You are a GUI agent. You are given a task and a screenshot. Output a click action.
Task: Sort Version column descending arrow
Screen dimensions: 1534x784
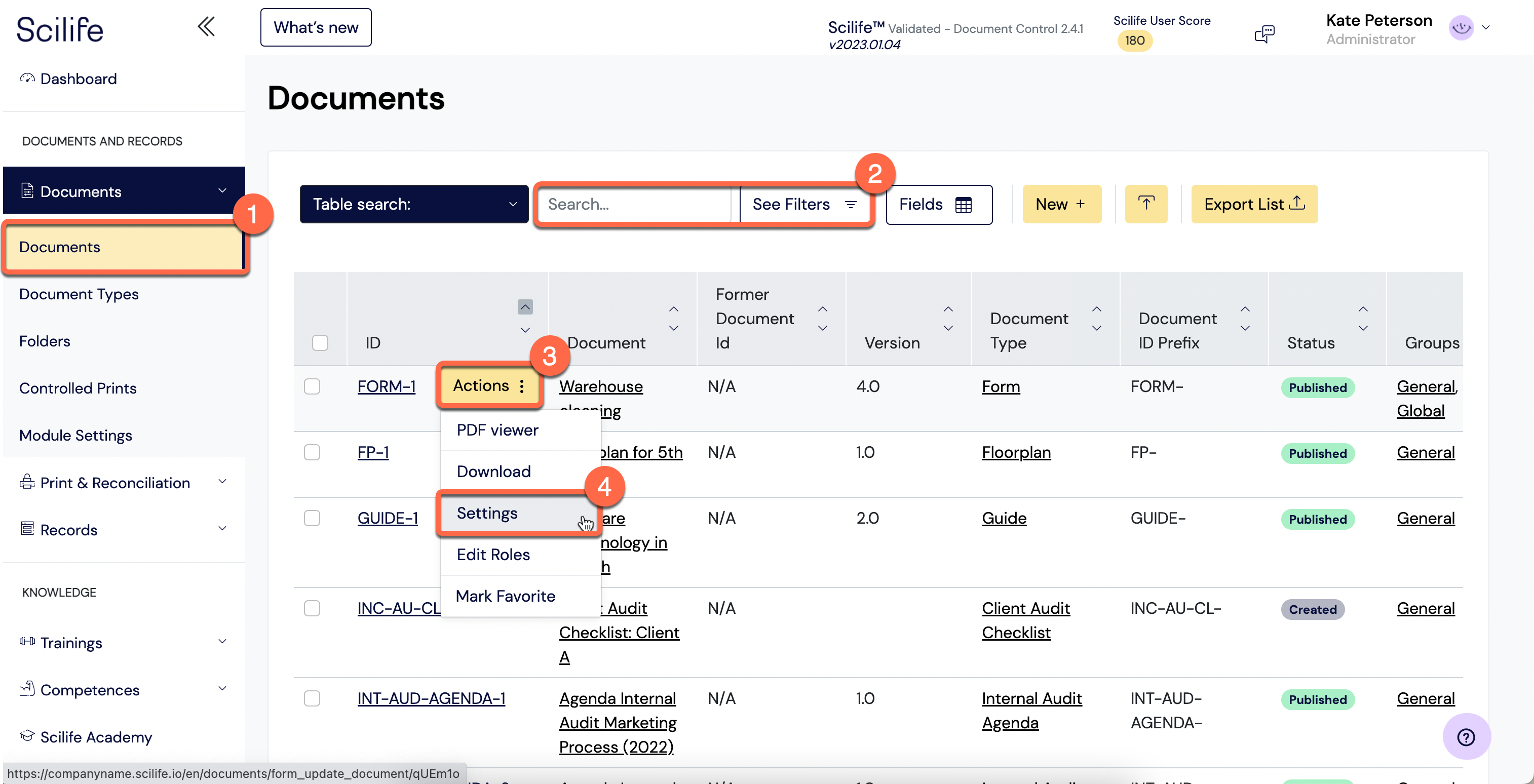(x=948, y=328)
